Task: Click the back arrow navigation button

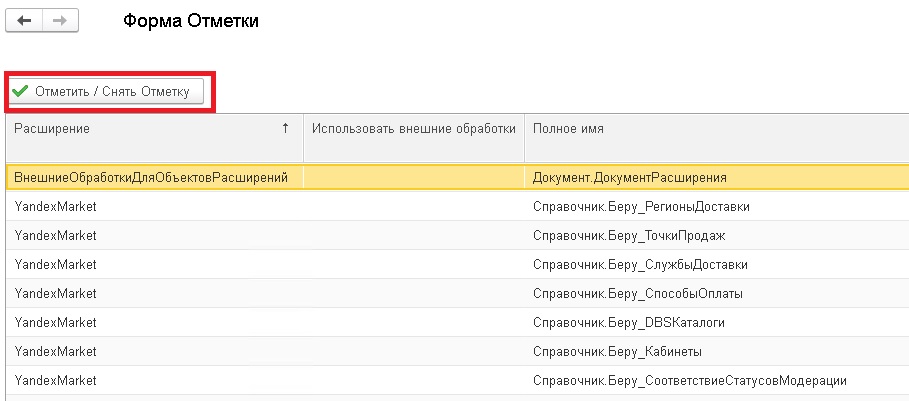Action: (x=24, y=21)
